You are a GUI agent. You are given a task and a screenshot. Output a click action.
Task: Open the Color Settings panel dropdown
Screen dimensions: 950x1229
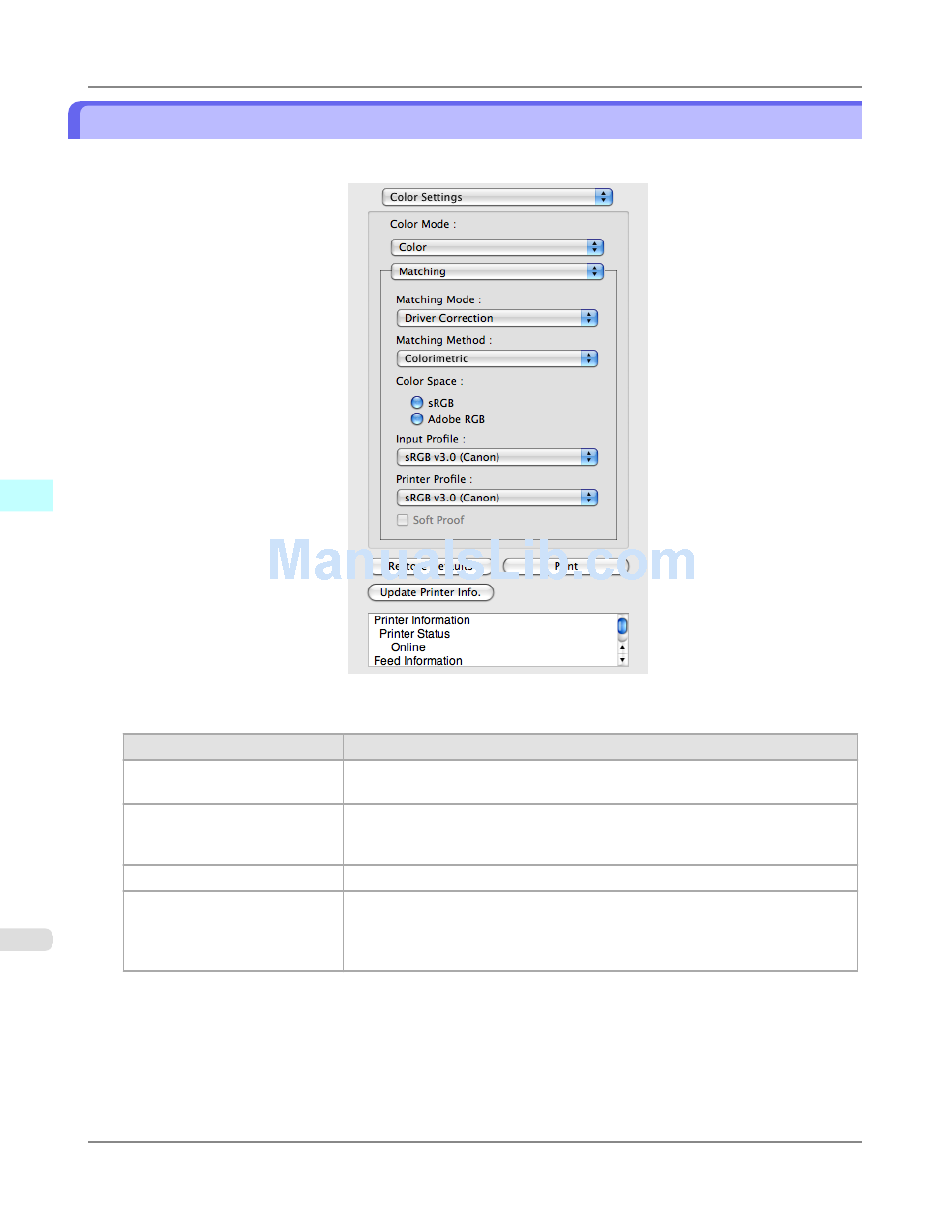496,197
